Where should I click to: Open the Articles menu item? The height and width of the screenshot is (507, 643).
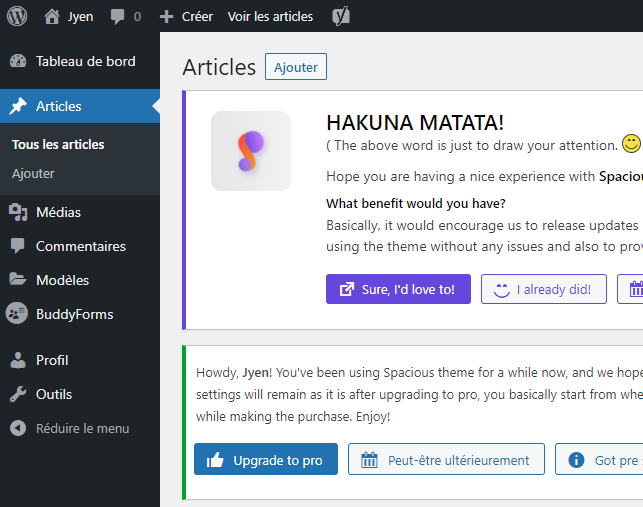(80, 106)
